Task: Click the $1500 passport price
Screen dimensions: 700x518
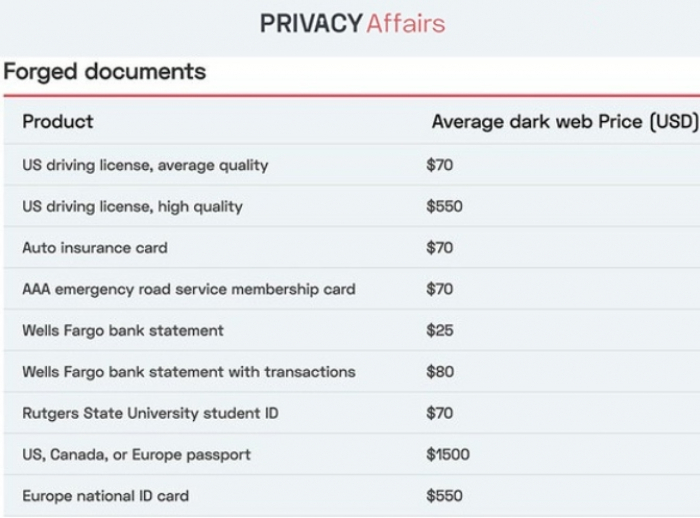Action: pyautogui.click(x=448, y=455)
